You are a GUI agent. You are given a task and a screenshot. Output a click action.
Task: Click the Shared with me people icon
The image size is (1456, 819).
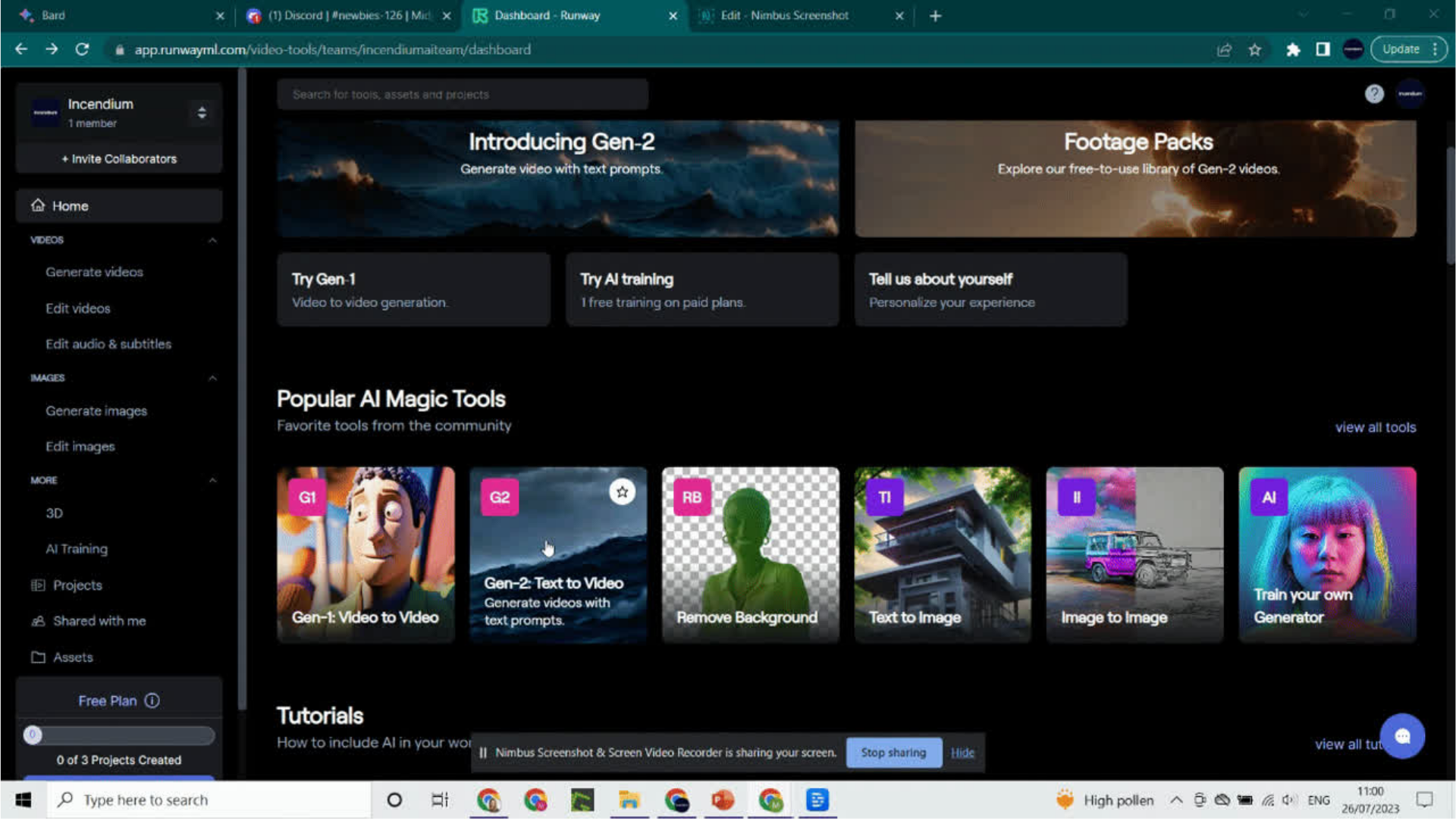click(x=38, y=621)
